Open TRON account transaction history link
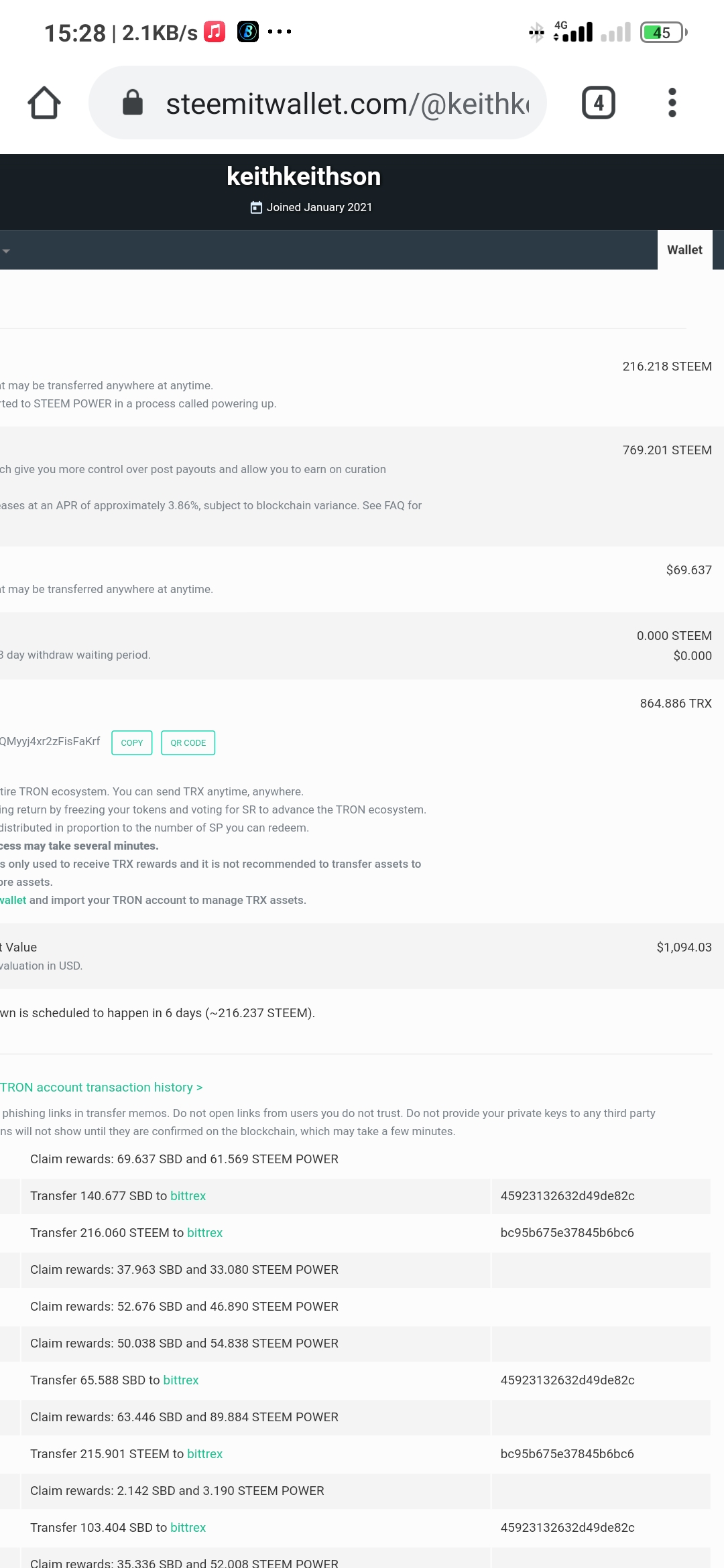Viewport: 724px width, 1568px height. click(x=101, y=1088)
